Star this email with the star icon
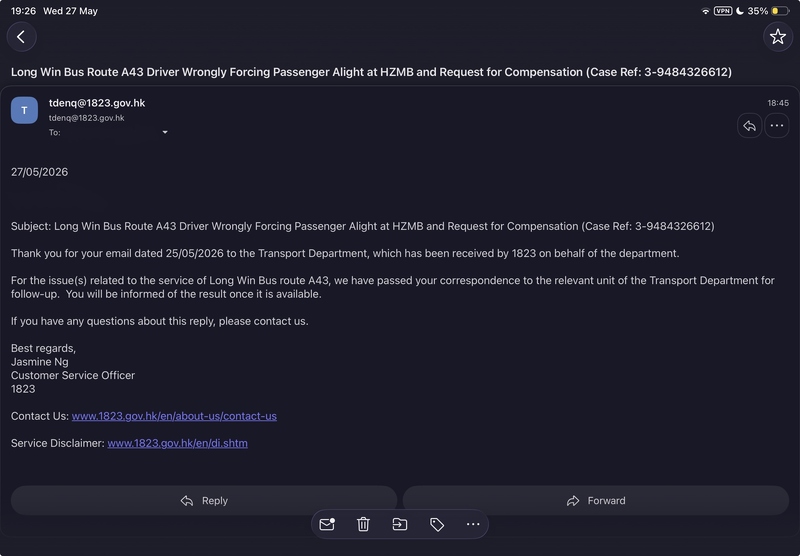This screenshot has width=800, height=556. tap(778, 37)
